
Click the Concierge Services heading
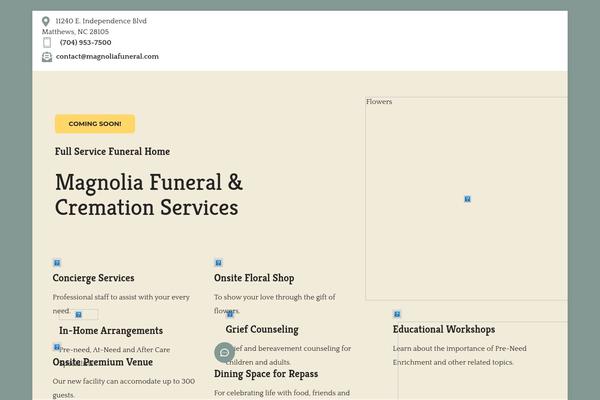click(x=93, y=278)
